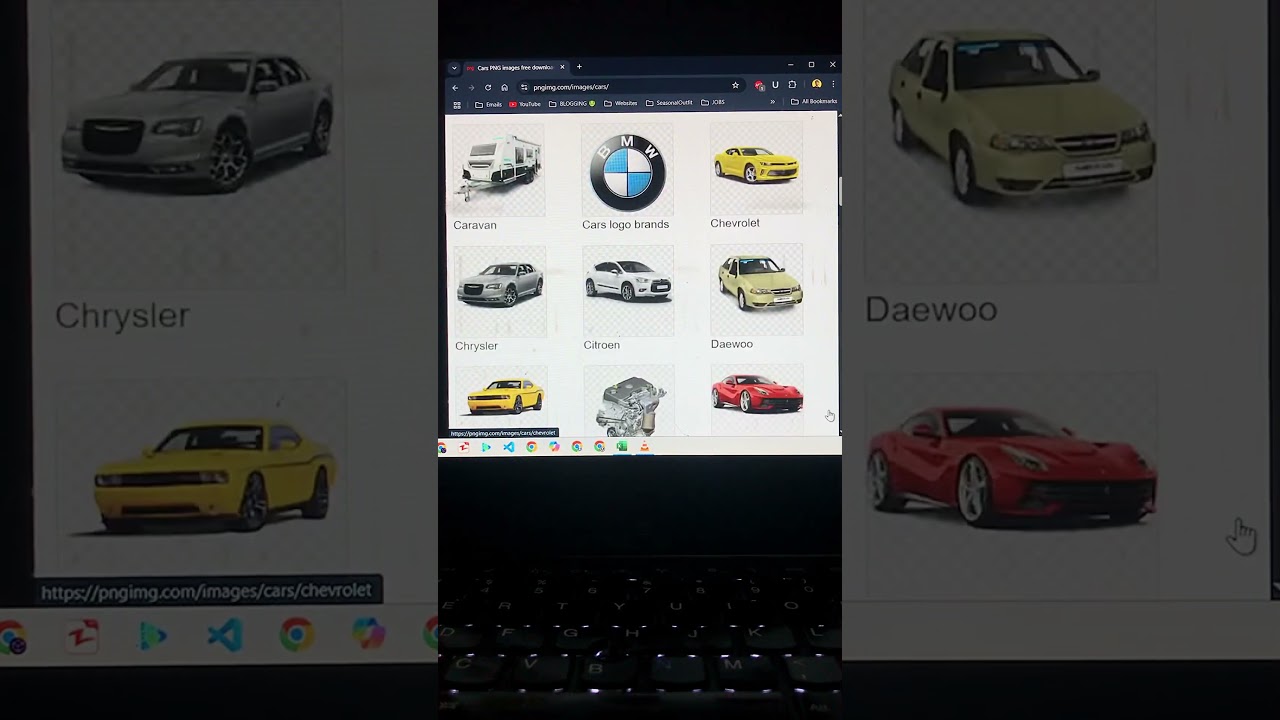Open the red extension icon with badge

point(759,86)
